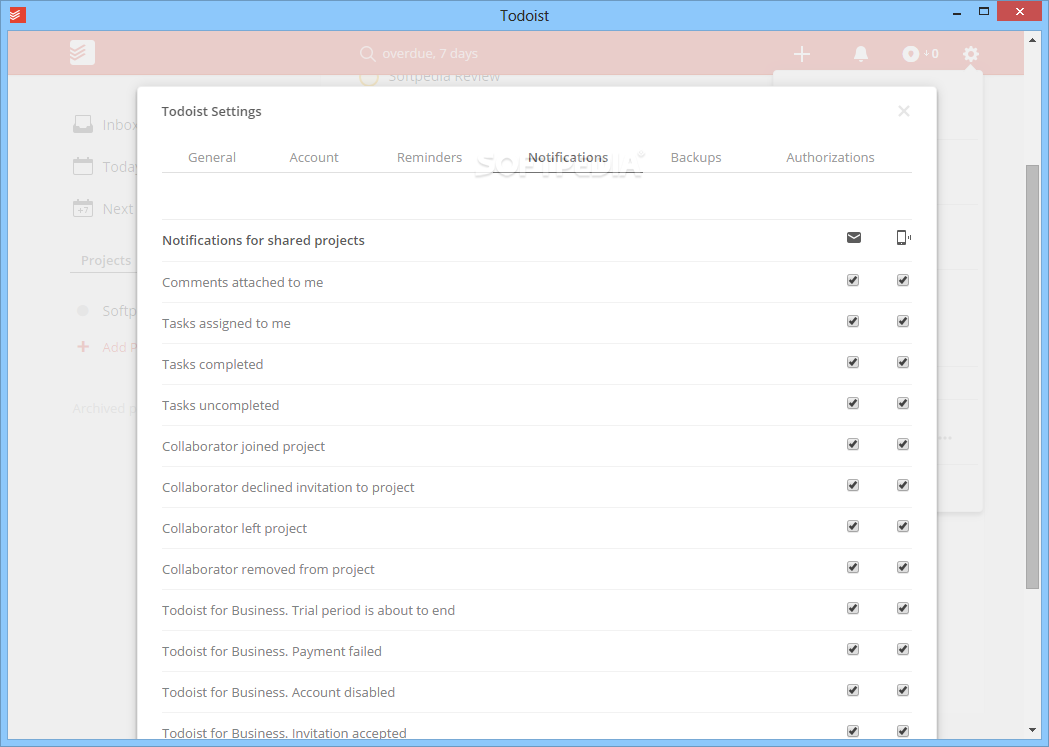Toggle email for Invitation accepted
1049x747 pixels.
[x=853, y=731]
